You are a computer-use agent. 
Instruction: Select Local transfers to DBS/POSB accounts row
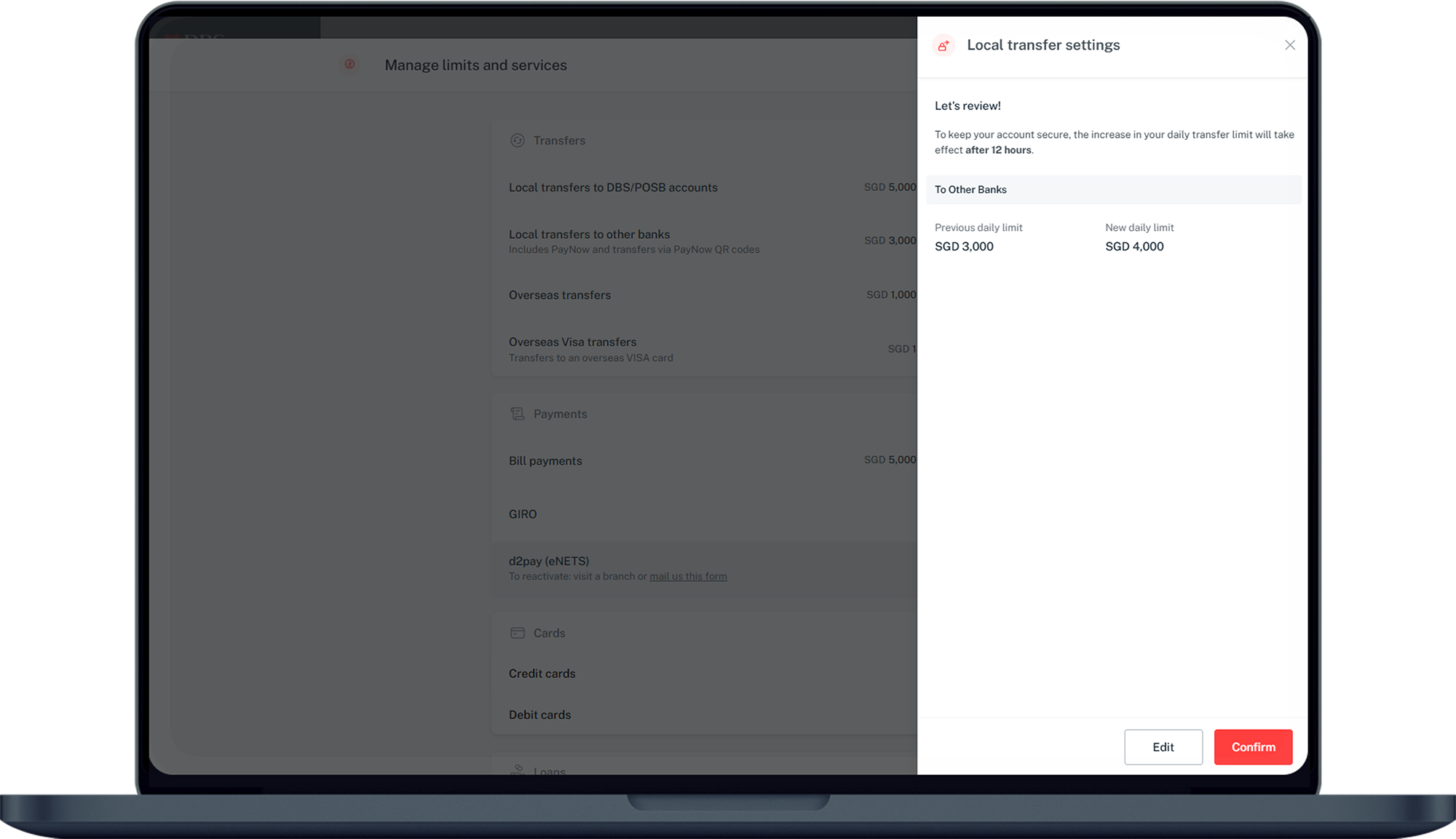coord(613,187)
